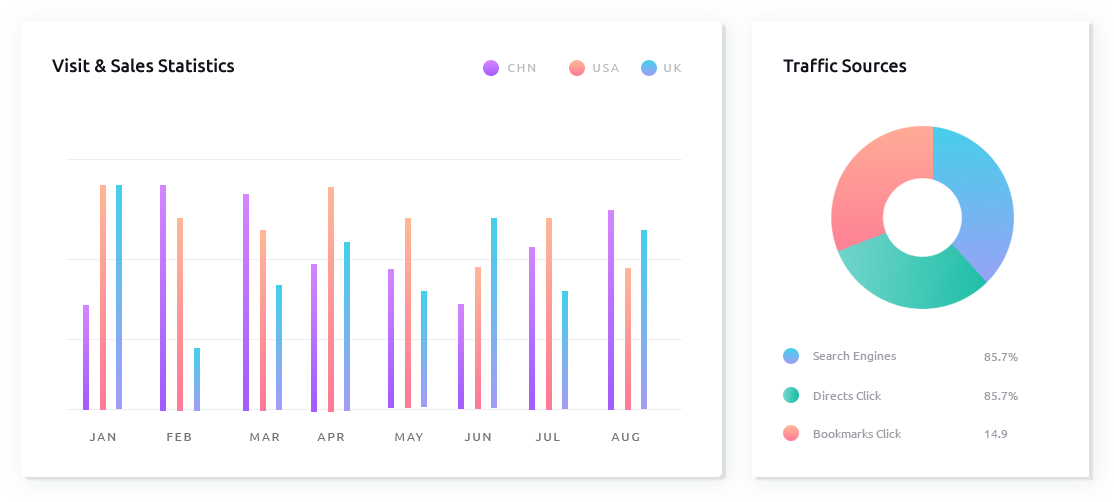Select the green segment of the donut chart

tap(910, 275)
